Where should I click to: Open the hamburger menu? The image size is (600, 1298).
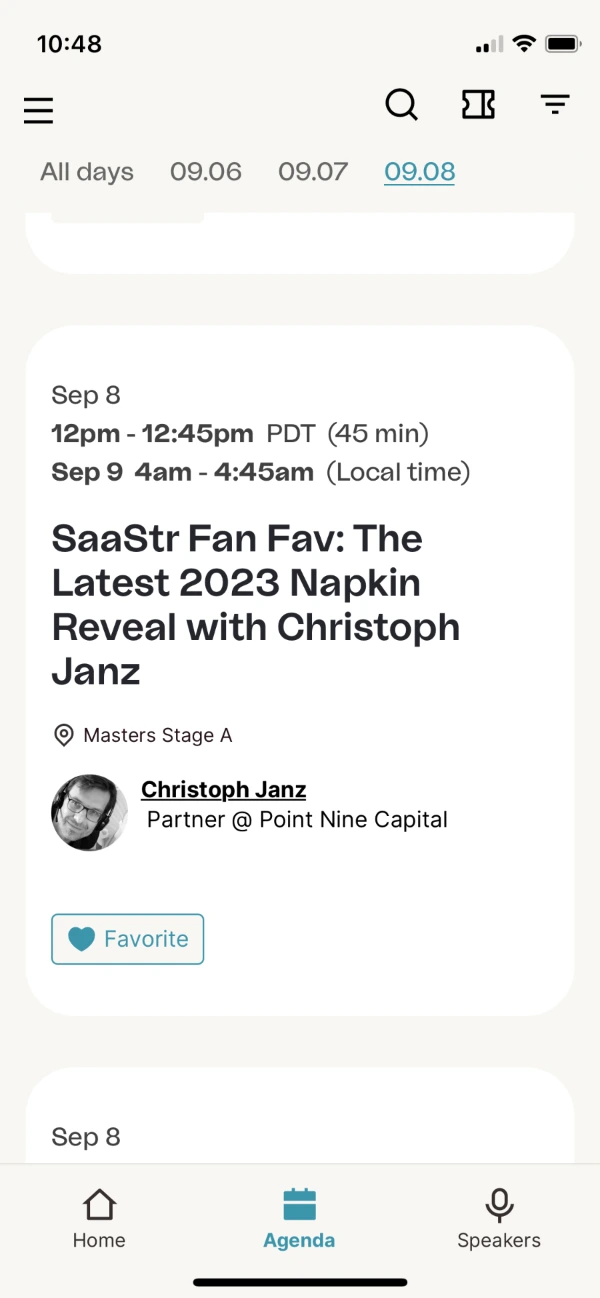(x=39, y=109)
